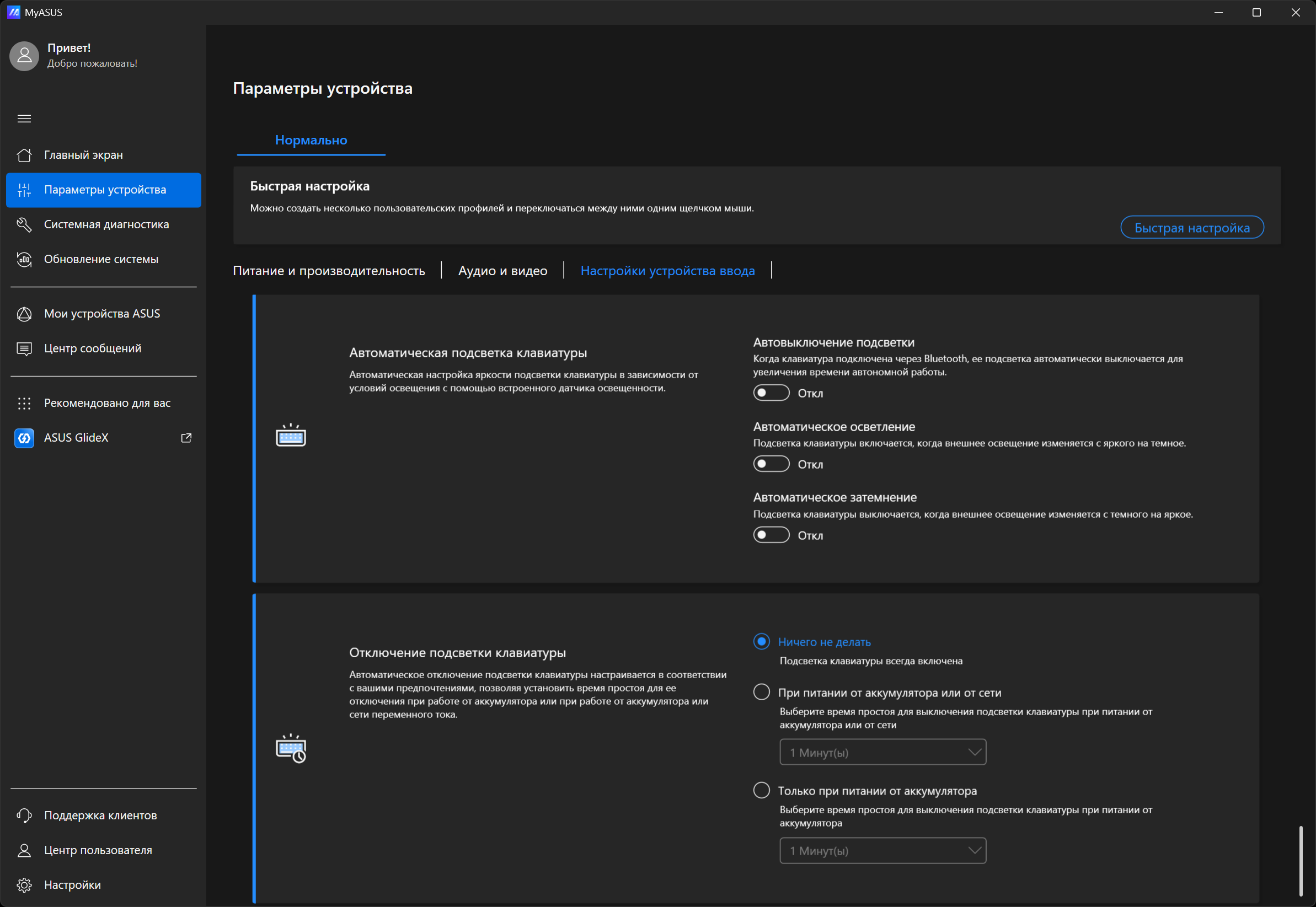Click the person icon for Центр пользователя

(24, 850)
